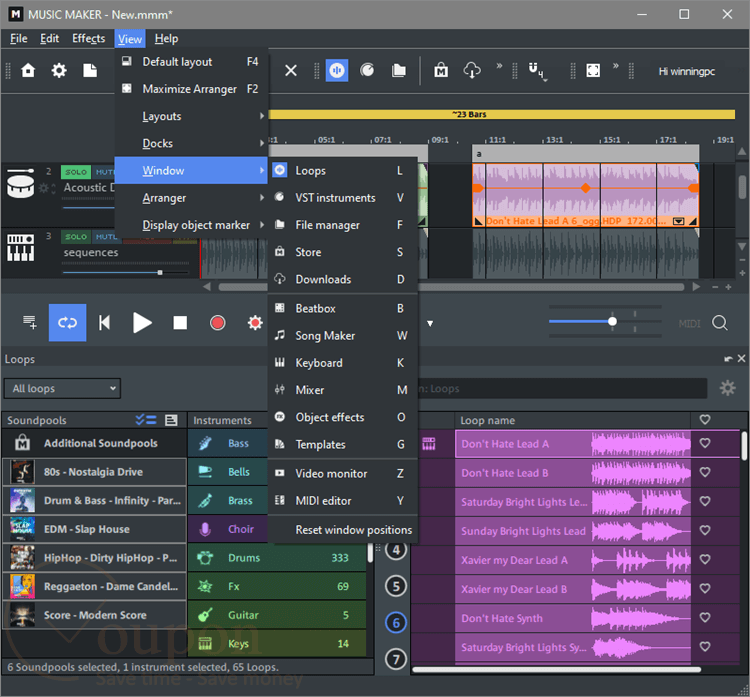Select pitch level 5 circle
This screenshot has height=697, width=750.
click(x=396, y=586)
